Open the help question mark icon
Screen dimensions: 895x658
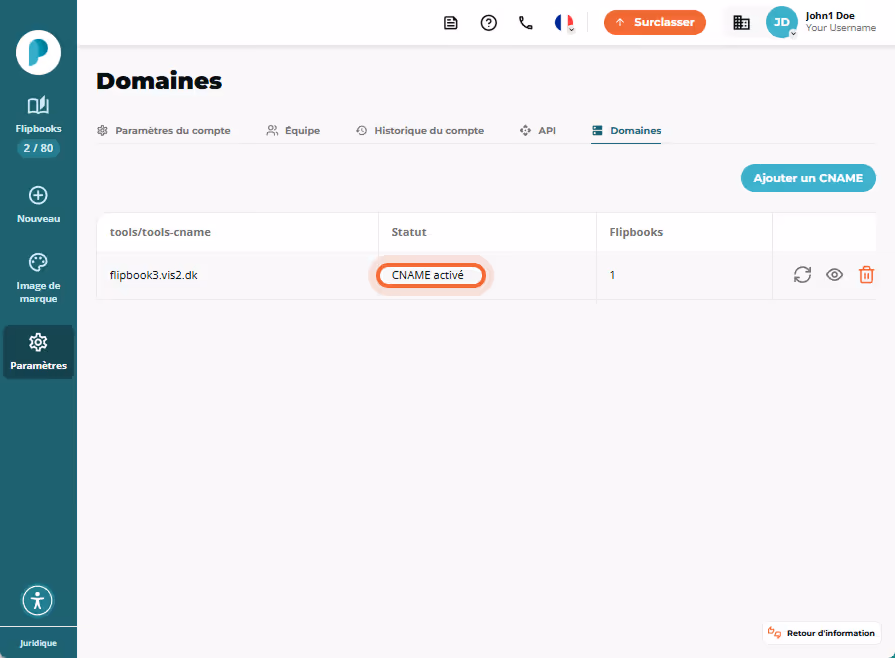point(489,23)
